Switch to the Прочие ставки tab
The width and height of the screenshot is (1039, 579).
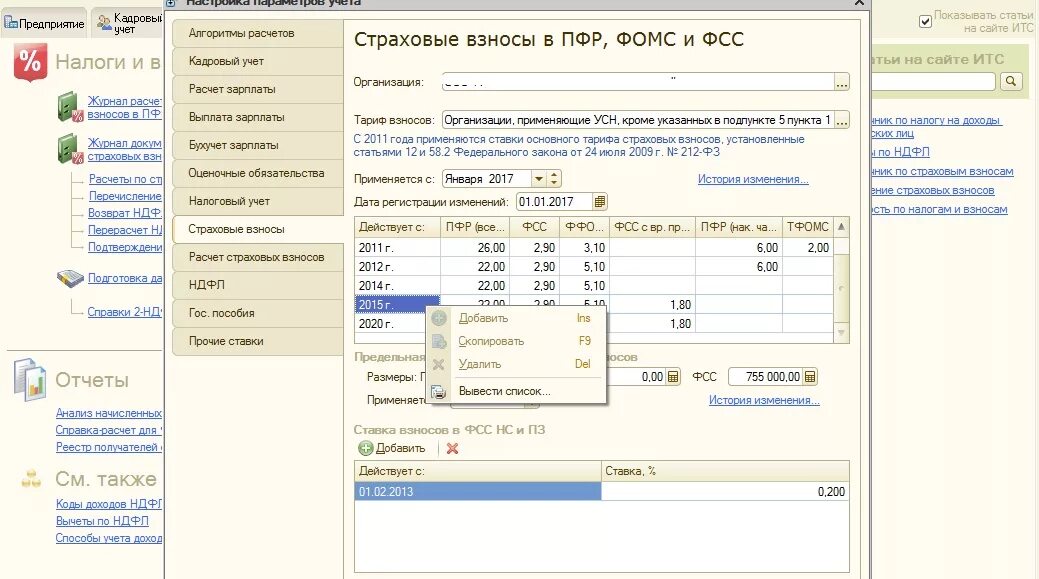click(258, 341)
